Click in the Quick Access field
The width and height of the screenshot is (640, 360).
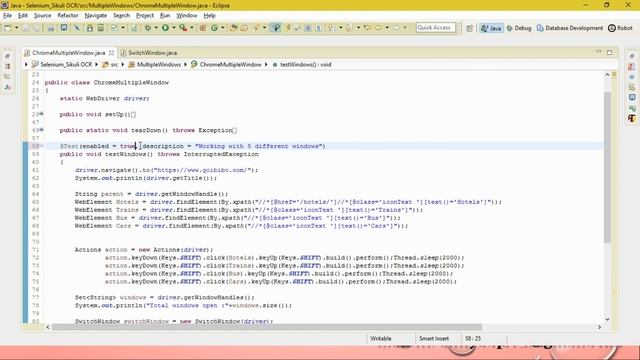tap(436, 28)
